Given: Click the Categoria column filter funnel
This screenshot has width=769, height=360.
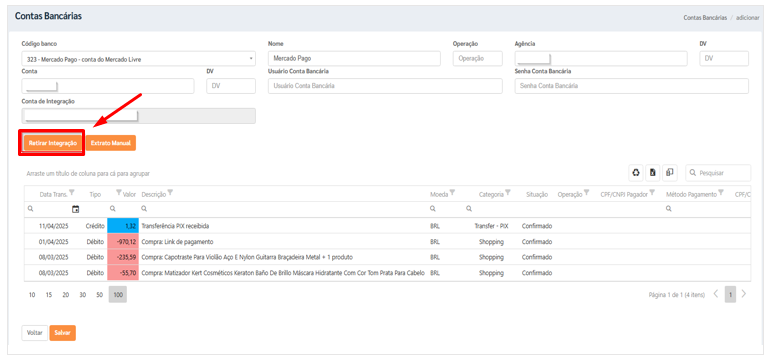Looking at the screenshot, I should click(x=508, y=193).
